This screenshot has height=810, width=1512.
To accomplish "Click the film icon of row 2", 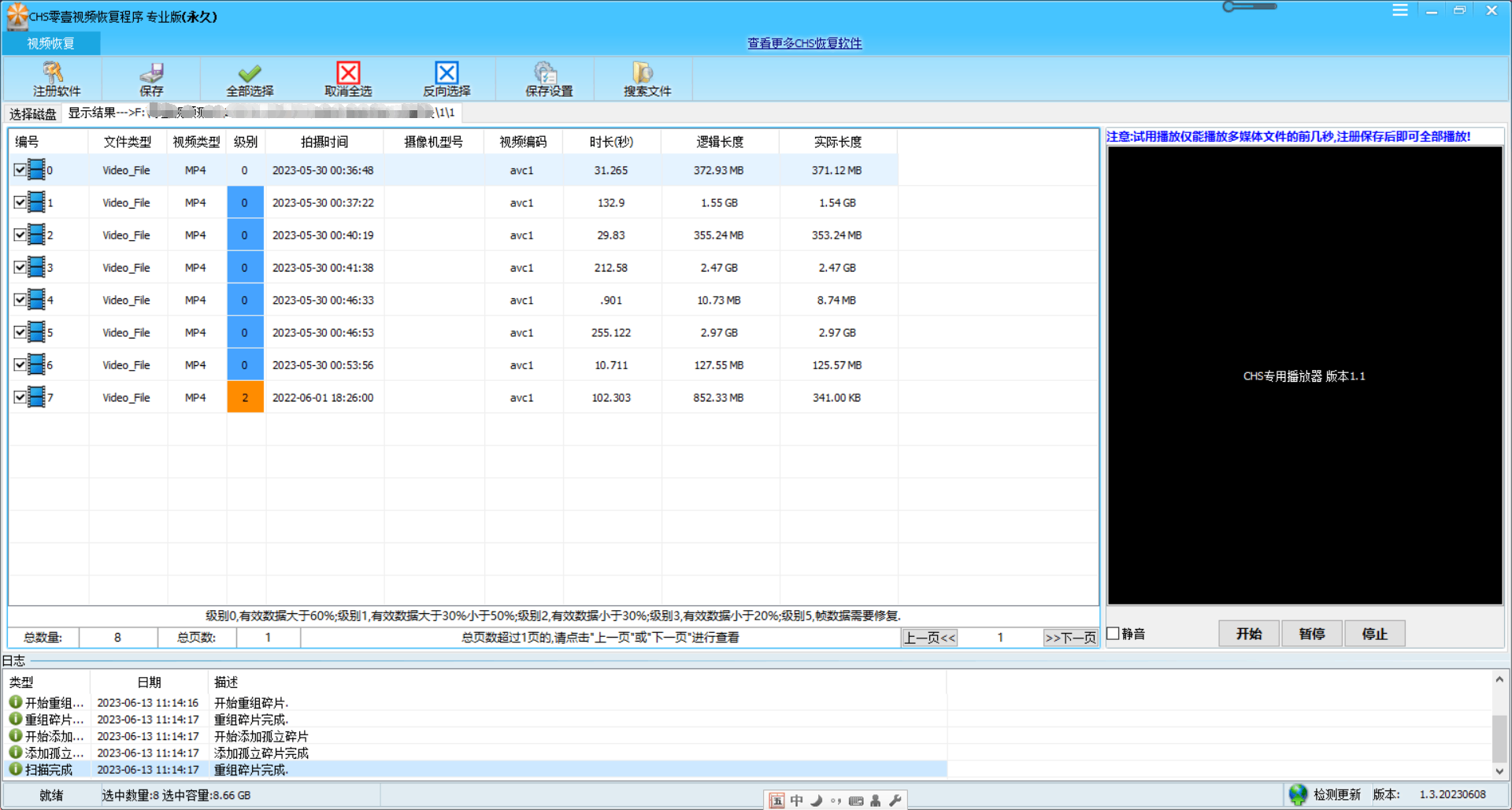I will click(36, 235).
